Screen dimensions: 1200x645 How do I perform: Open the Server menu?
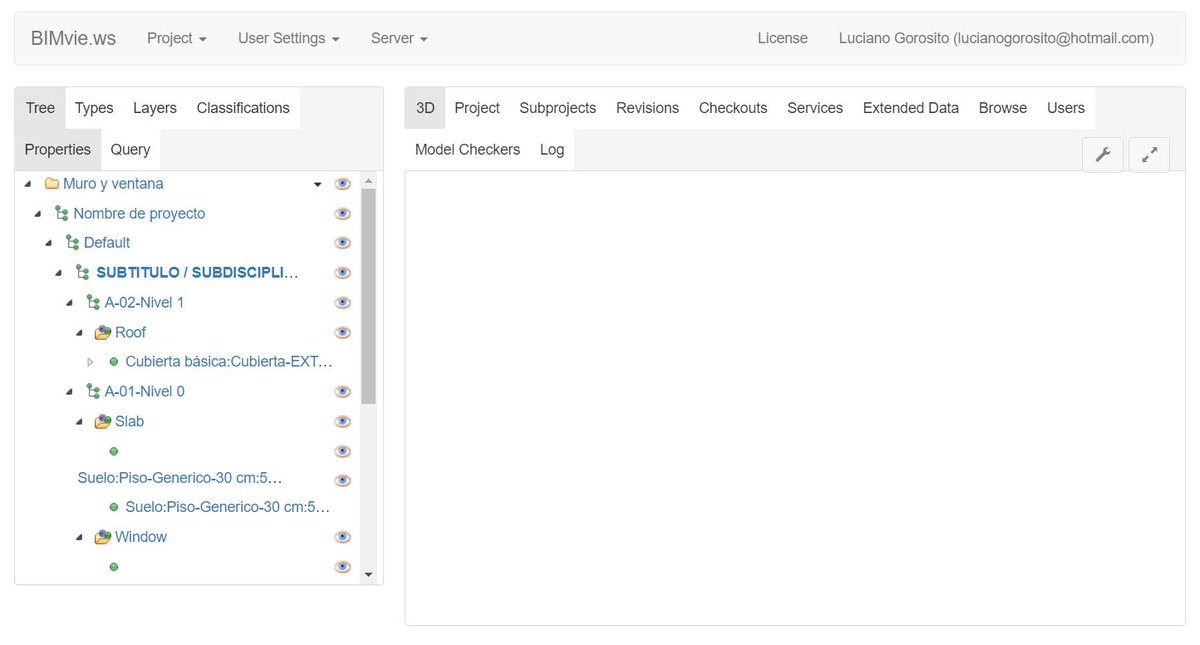(x=399, y=38)
